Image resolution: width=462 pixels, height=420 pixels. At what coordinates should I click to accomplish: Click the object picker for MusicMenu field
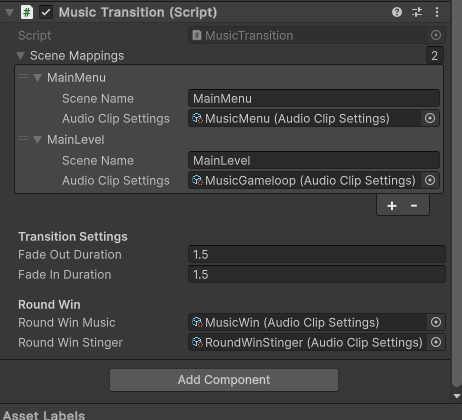430,118
